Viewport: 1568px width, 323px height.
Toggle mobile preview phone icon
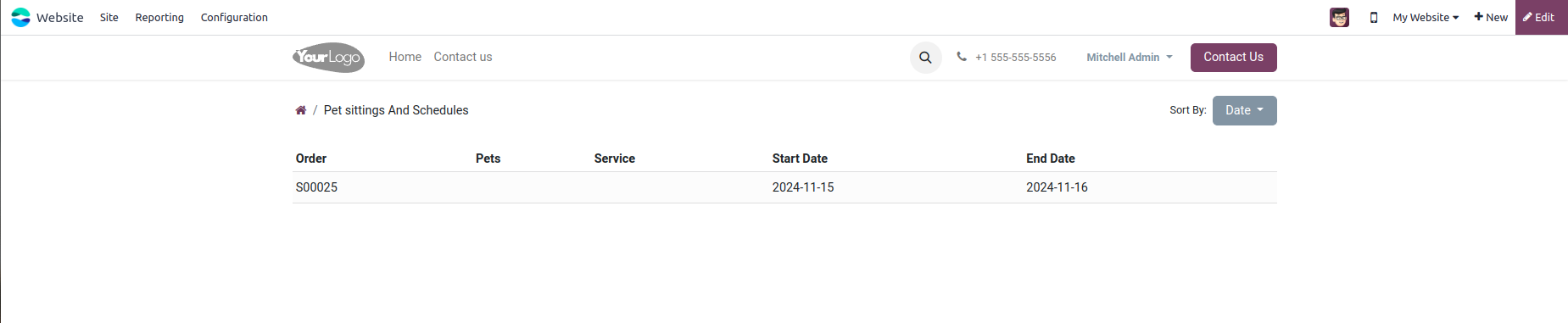tap(1374, 17)
